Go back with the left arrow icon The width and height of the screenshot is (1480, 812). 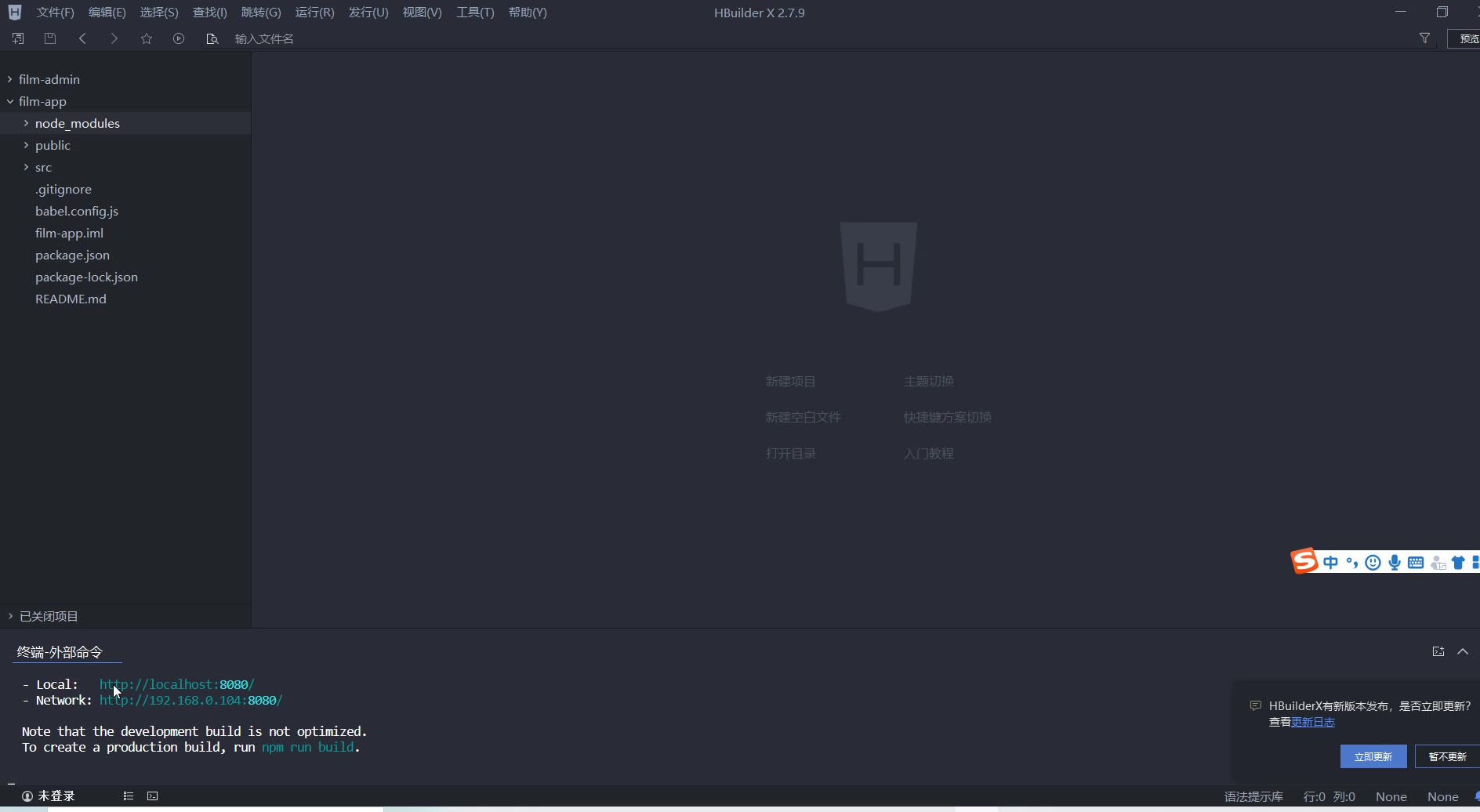coord(82,38)
